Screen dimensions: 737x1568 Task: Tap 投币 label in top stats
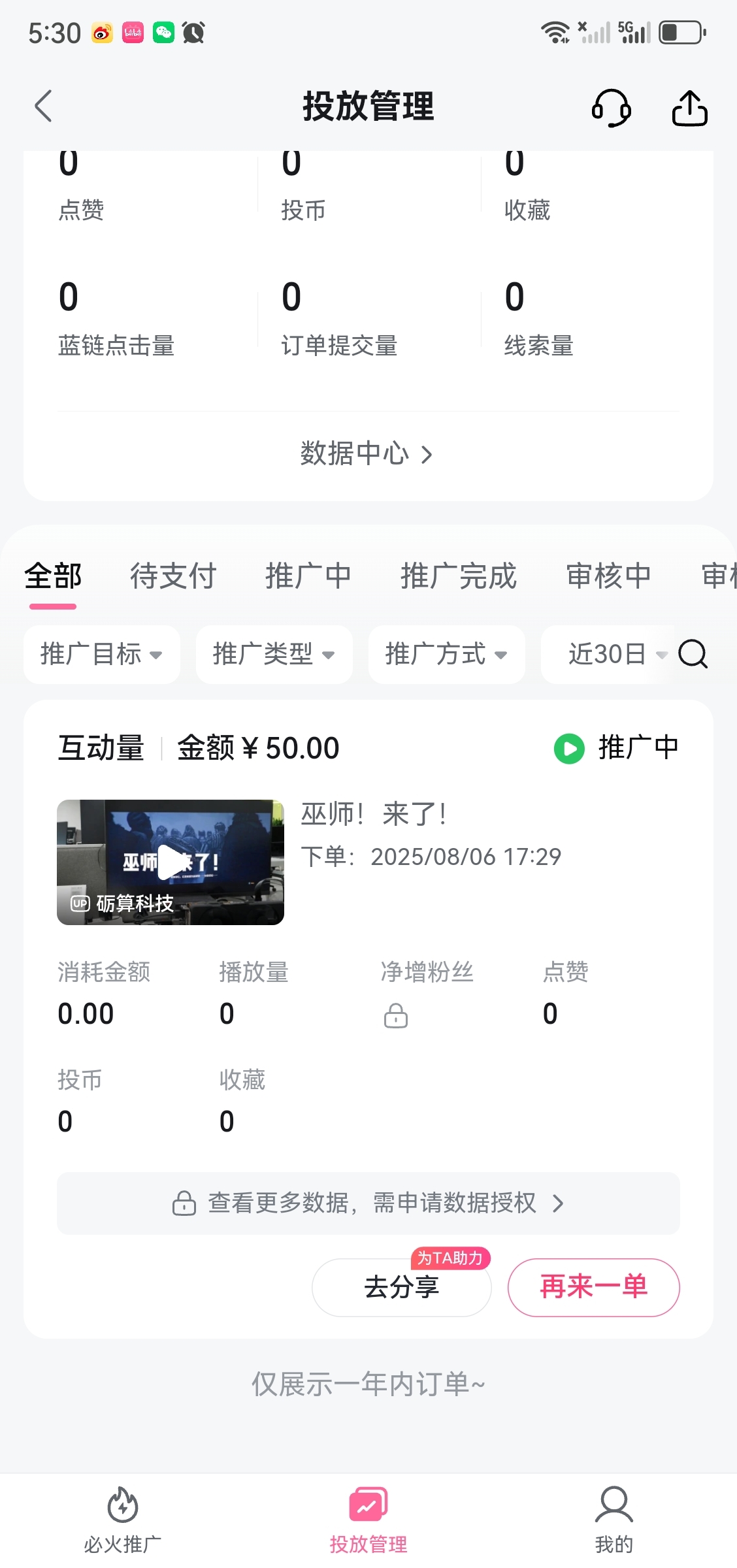[x=304, y=210]
